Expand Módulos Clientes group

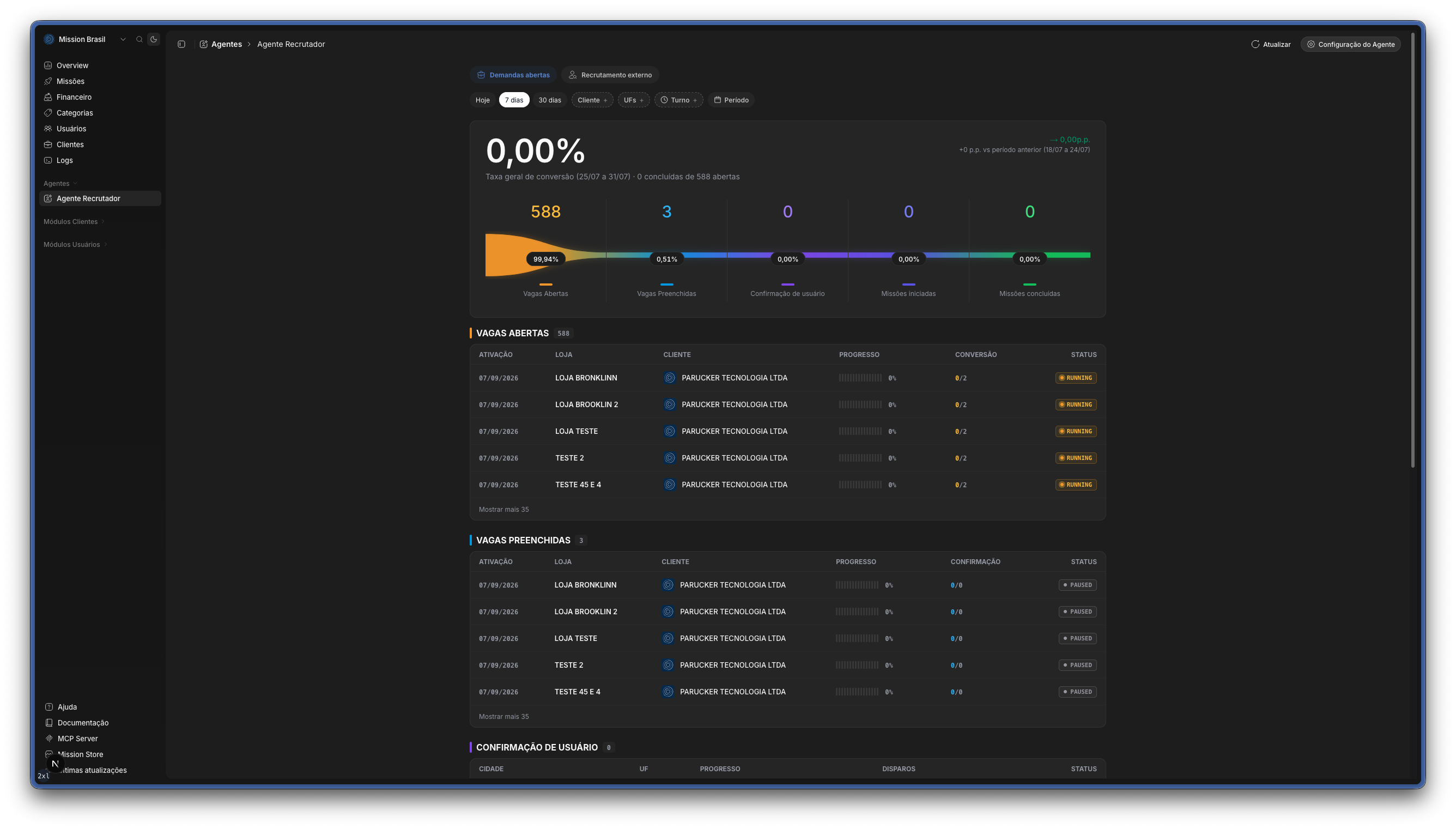coord(74,221)
